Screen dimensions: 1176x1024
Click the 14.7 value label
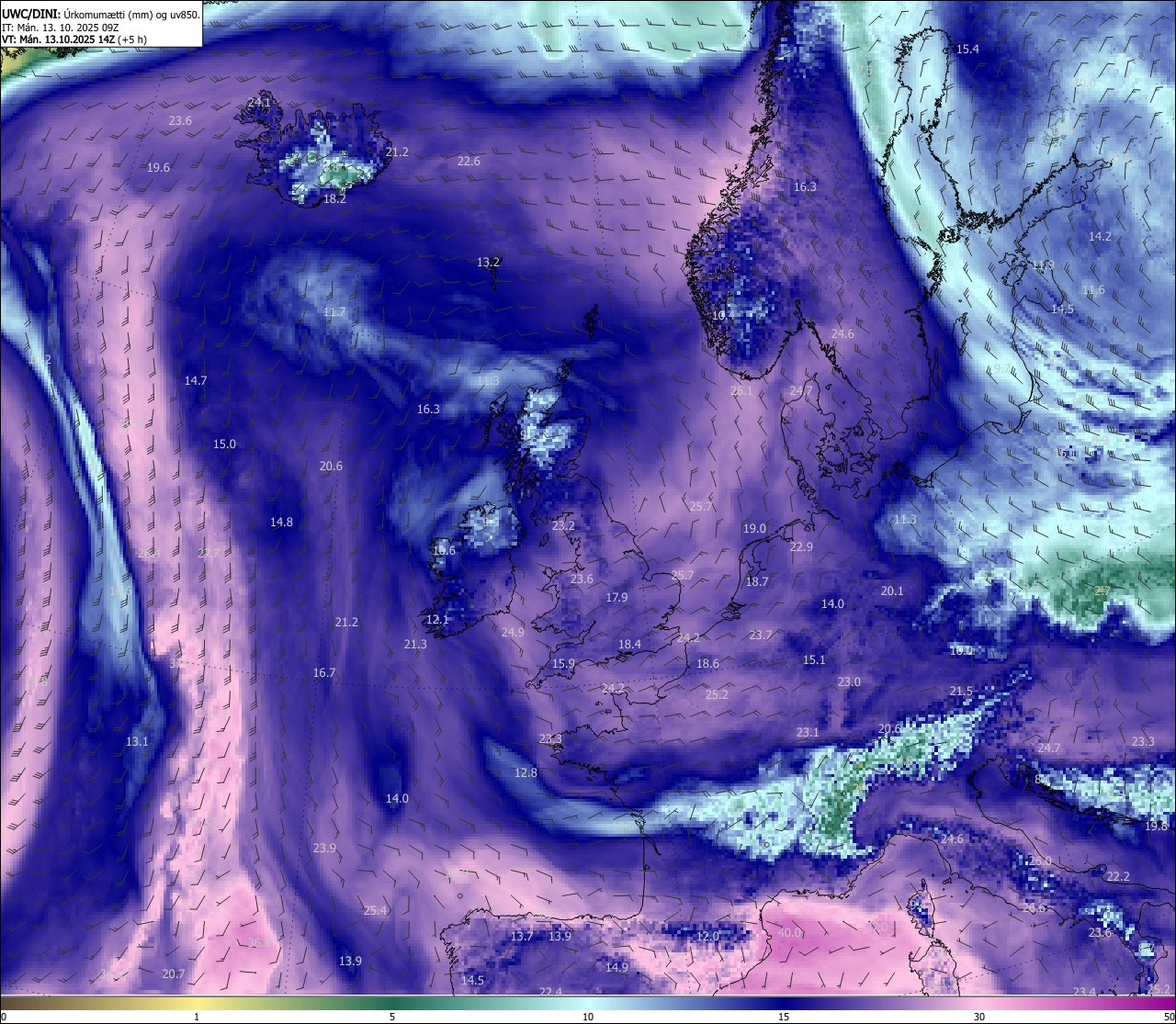pyautogui.click(x=196, y=379)
